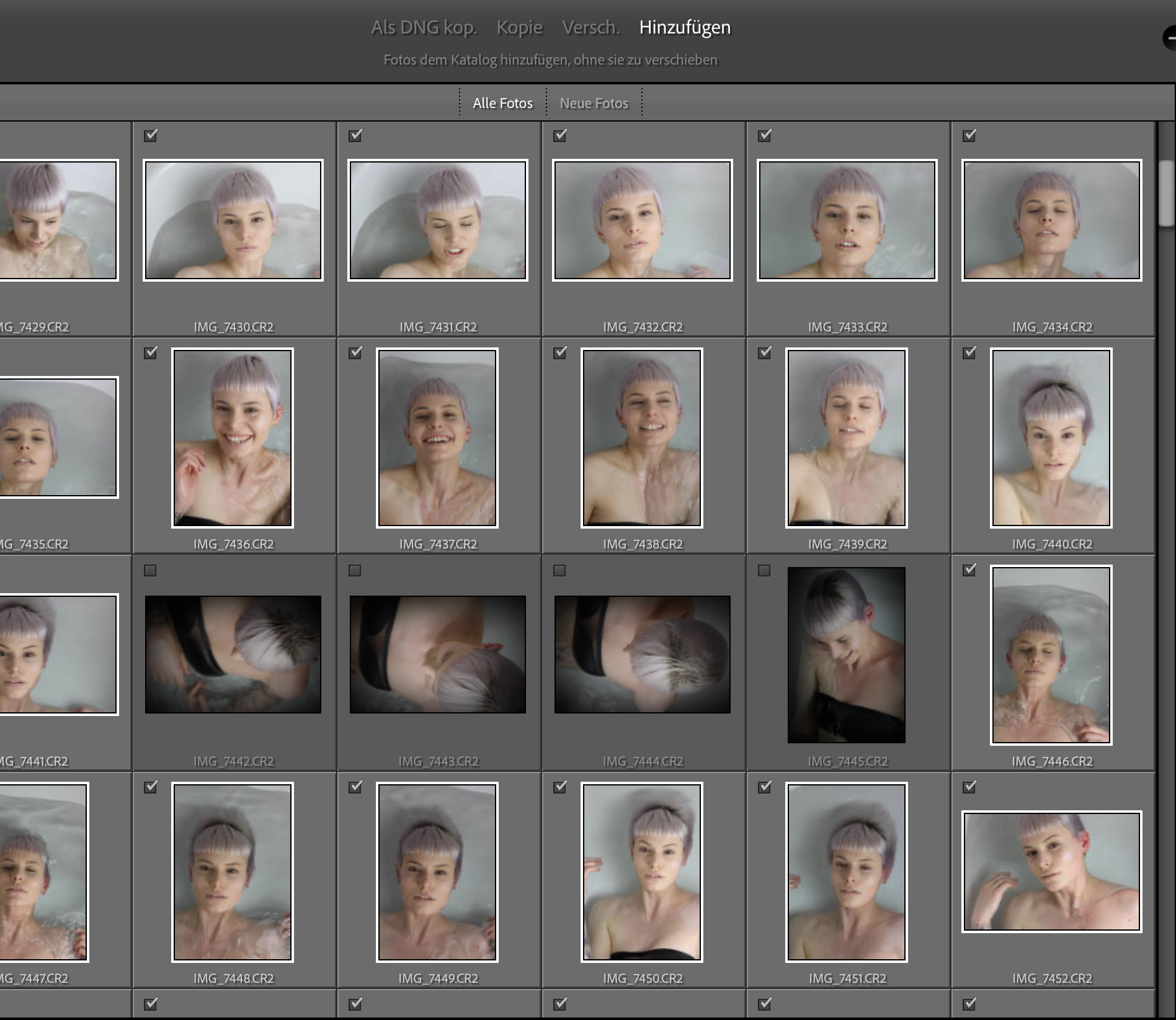Check the empty box for IMG_7442.CR2

click(150, 570)
